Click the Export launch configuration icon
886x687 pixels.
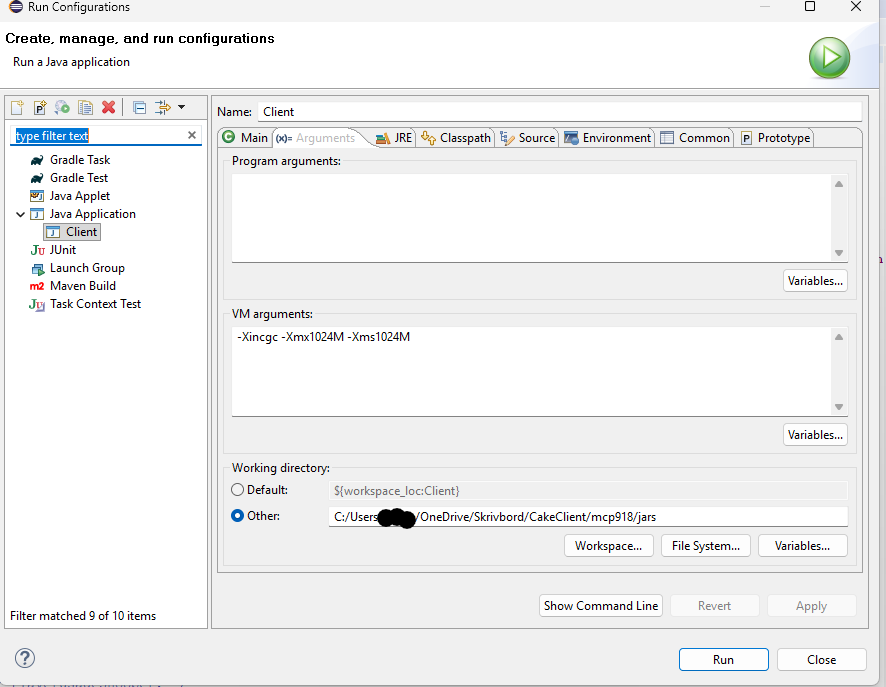(62, 107)
